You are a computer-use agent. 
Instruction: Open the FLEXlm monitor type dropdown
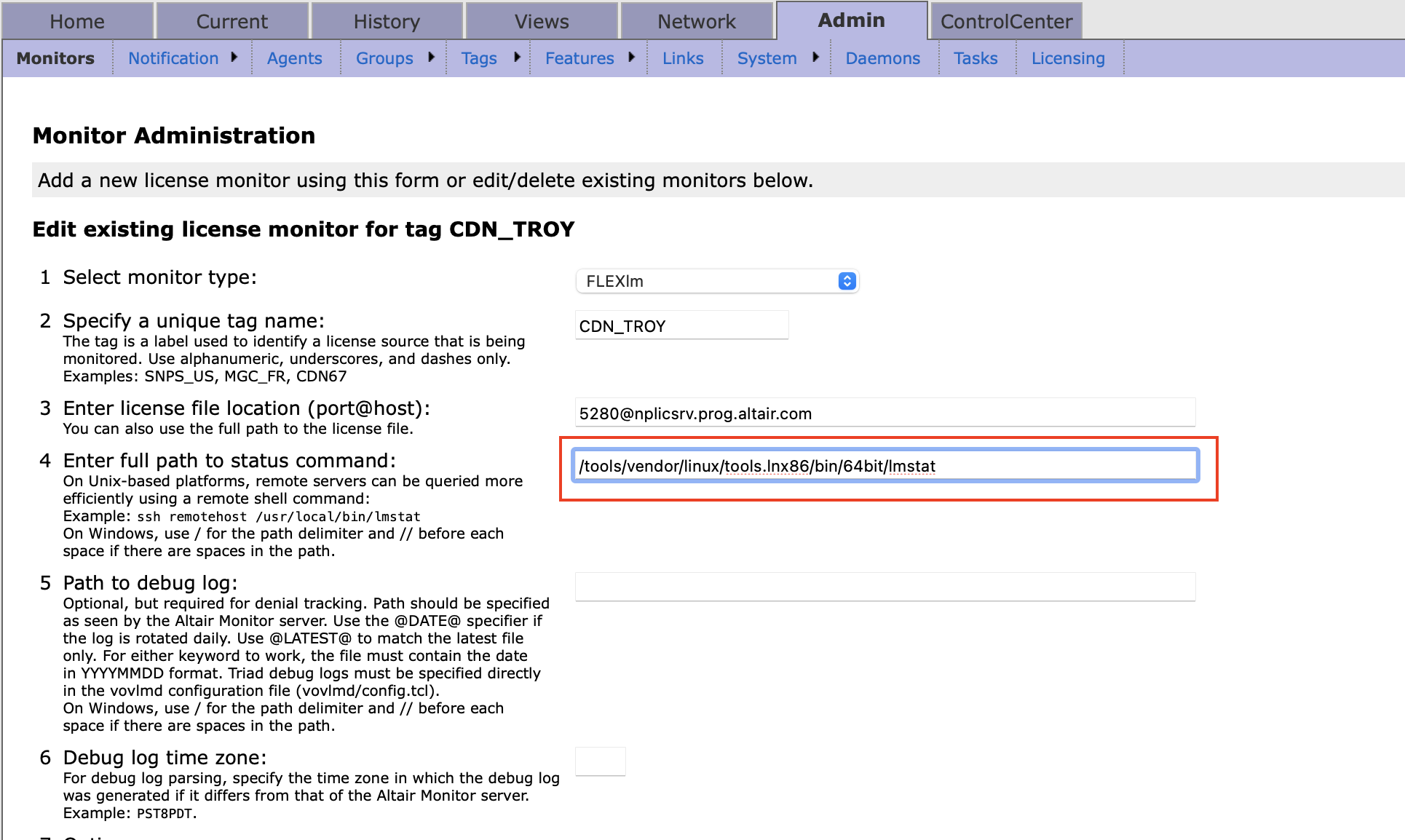click(717, 281)
